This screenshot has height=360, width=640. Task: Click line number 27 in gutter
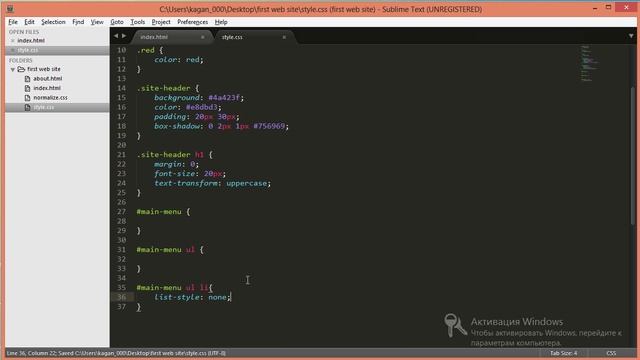pos(122,211)
